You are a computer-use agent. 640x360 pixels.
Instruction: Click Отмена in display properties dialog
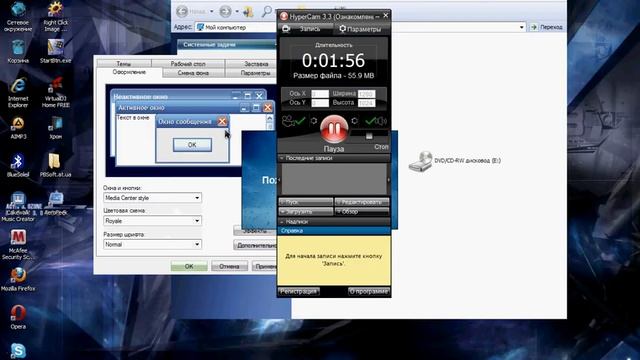[x=229, y=266]
